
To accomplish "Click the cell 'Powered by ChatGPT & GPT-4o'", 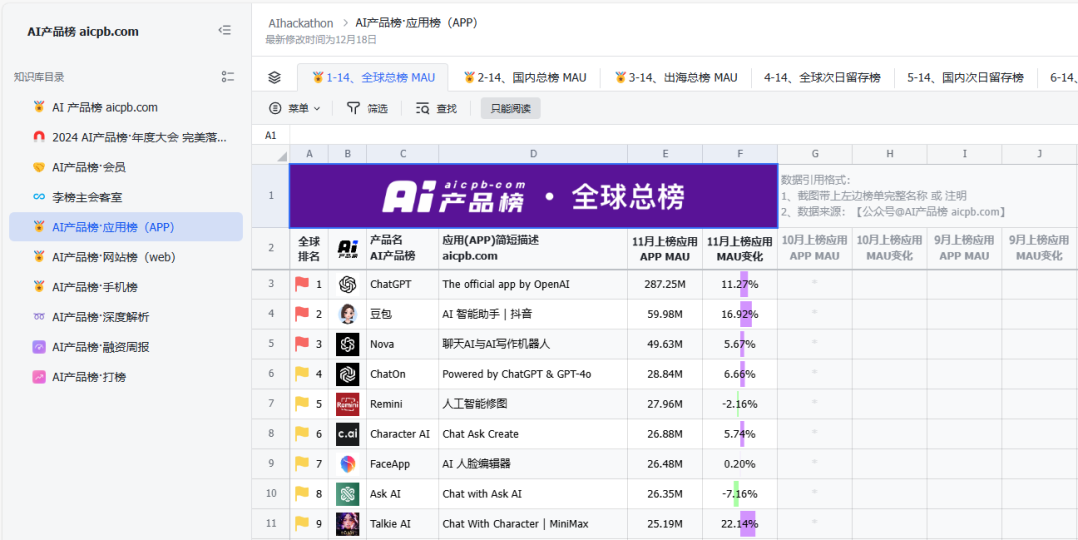I will click(x=533, y=374).
